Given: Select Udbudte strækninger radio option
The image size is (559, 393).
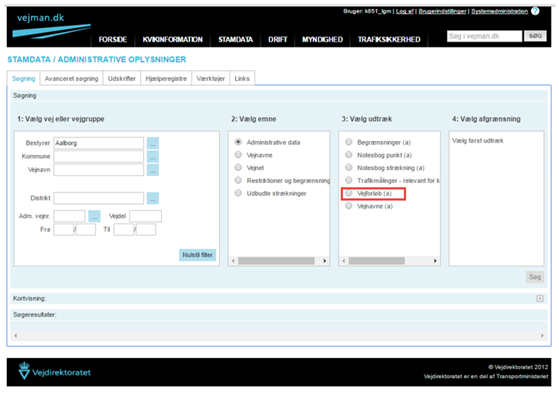Looking at the screenshot, I should click(238, 193).
